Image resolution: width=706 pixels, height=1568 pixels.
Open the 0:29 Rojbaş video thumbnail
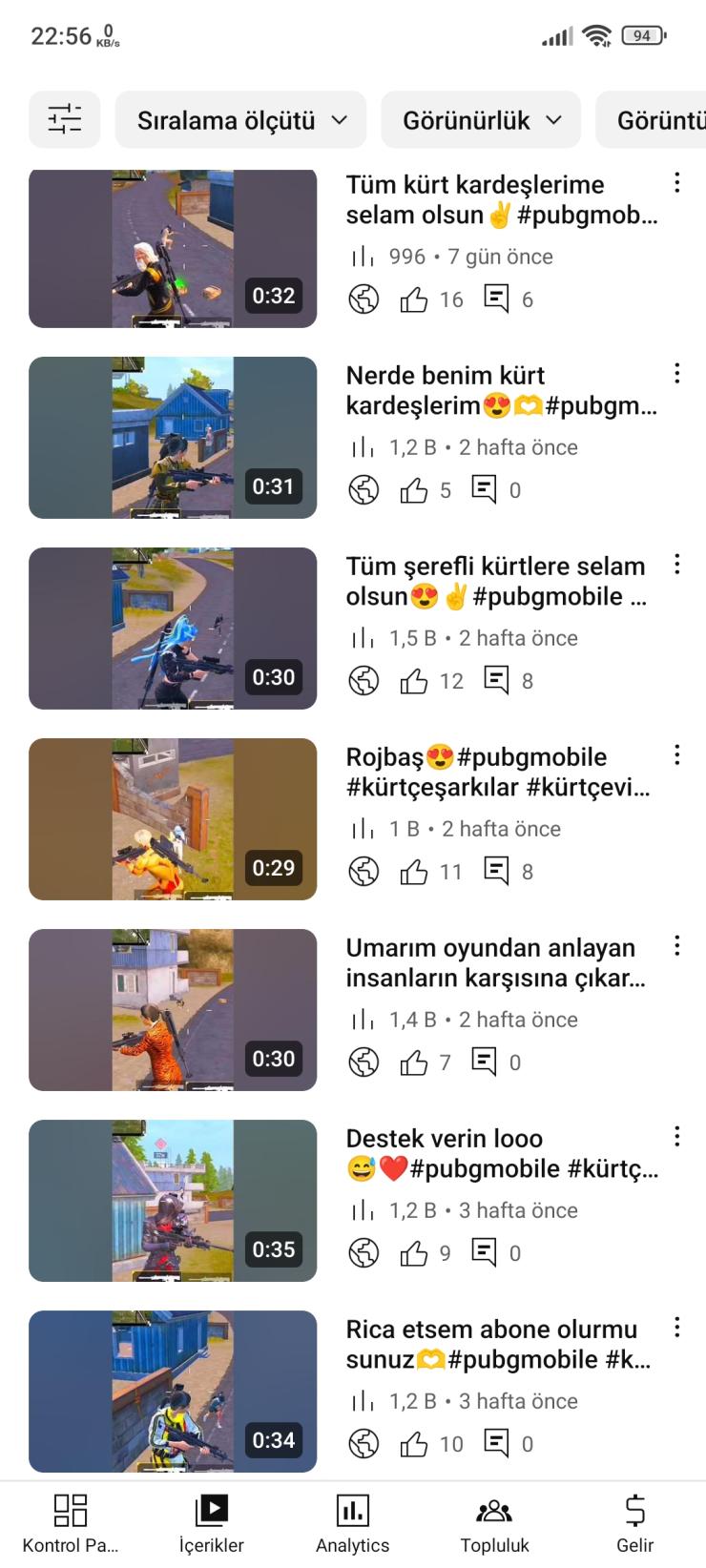(x=173, y=819)
